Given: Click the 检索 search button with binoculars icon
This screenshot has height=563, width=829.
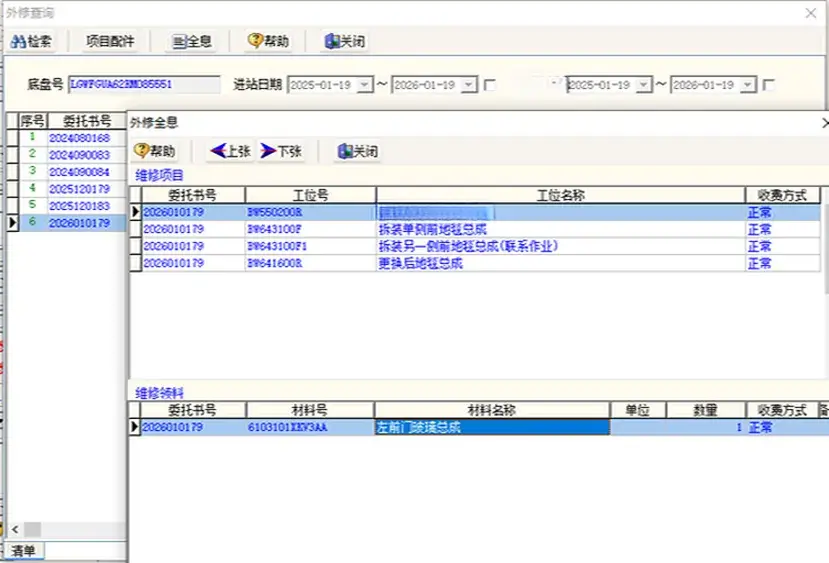Looking at the screenshot, I should coord(32,42).
